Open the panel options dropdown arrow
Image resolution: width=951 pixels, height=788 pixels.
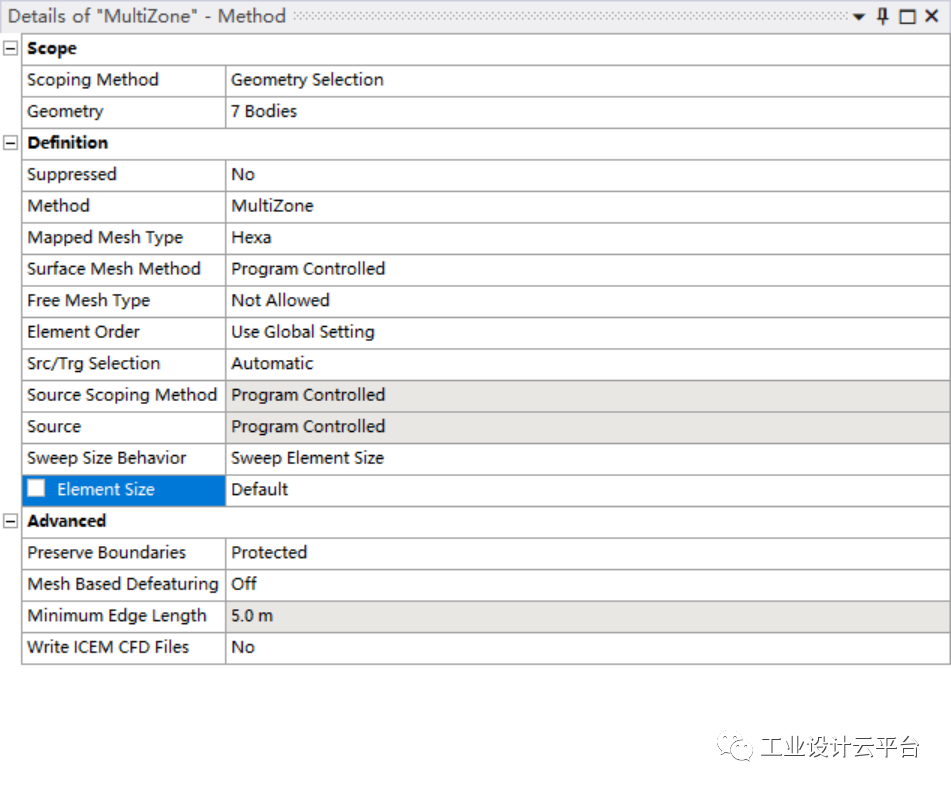point(859,17)
